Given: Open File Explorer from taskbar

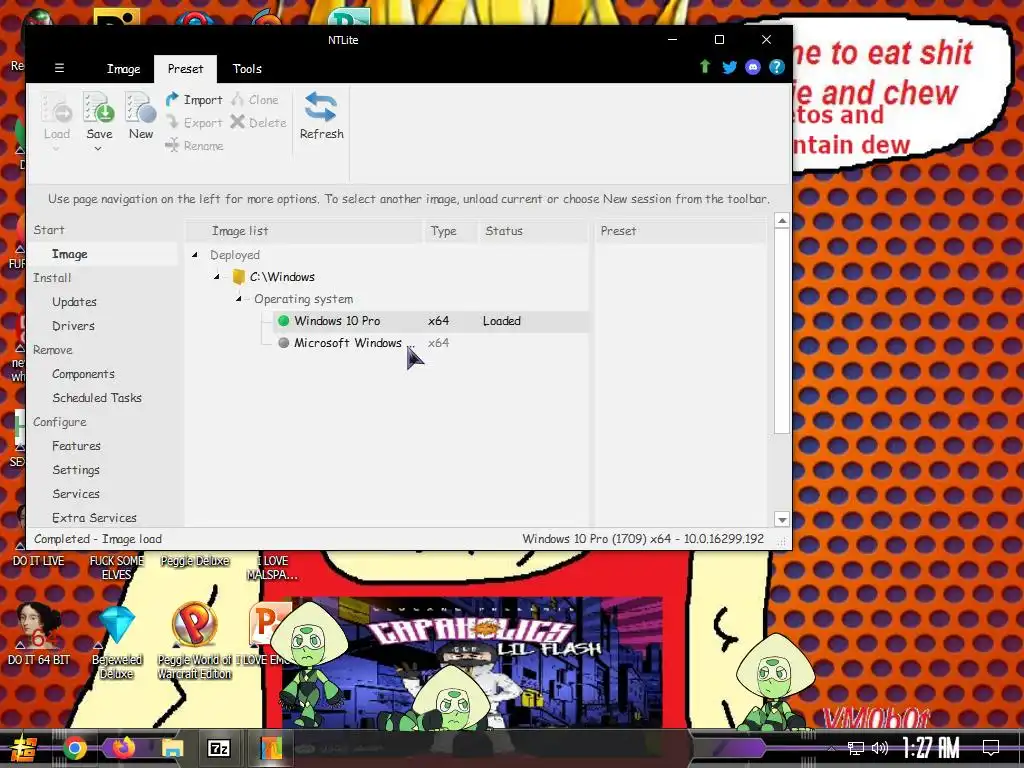Looking at the screenshot, I should click(x=172, y=748).
